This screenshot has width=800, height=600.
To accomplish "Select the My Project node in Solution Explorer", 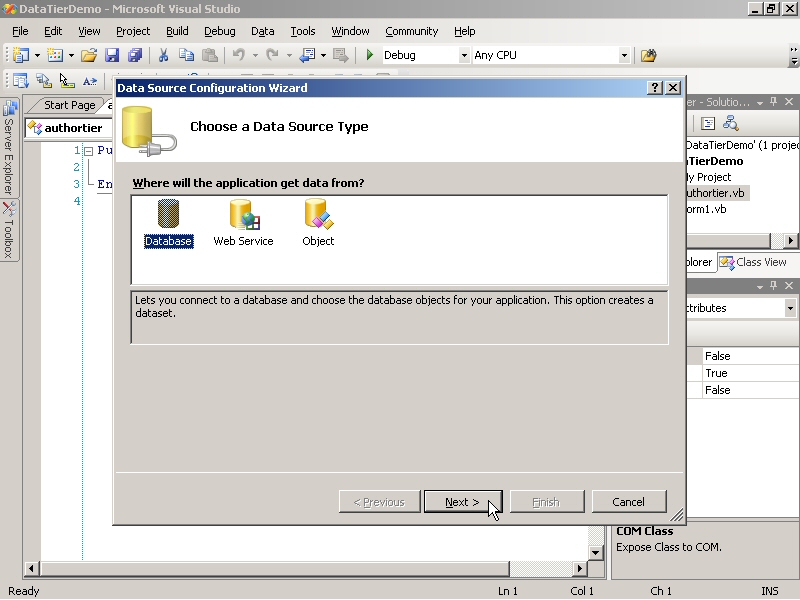I will (x=708, y=177).
